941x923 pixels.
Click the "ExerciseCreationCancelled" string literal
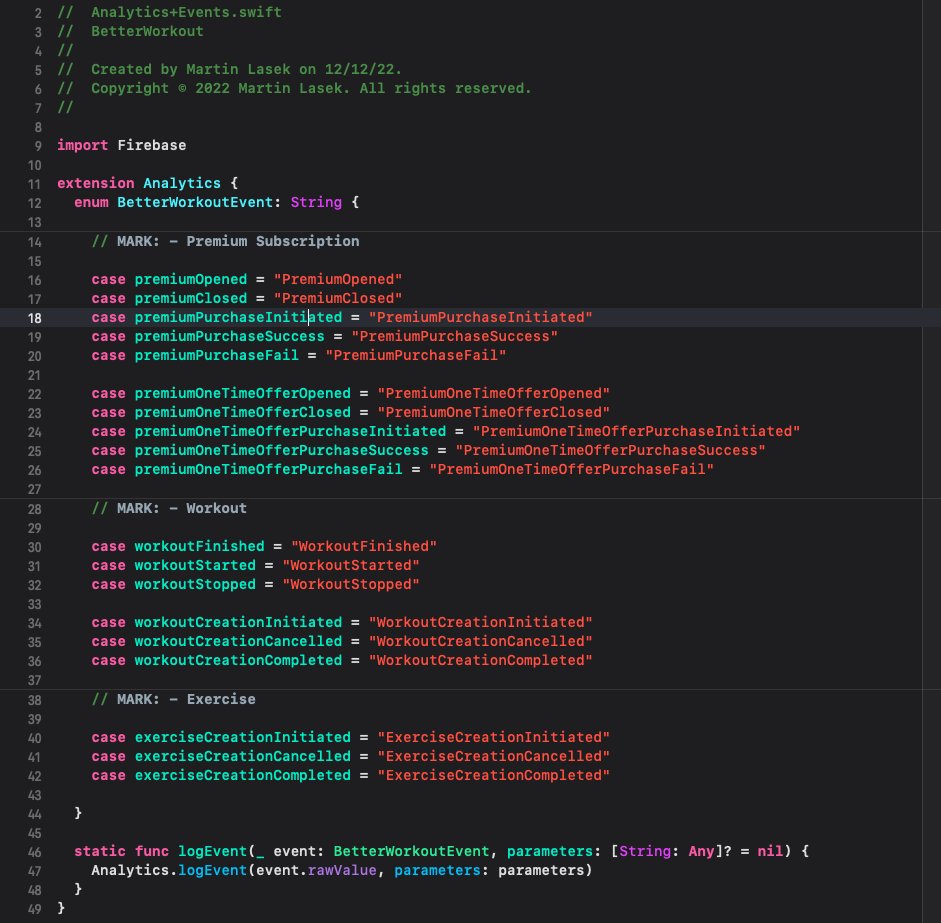point(493,756)
